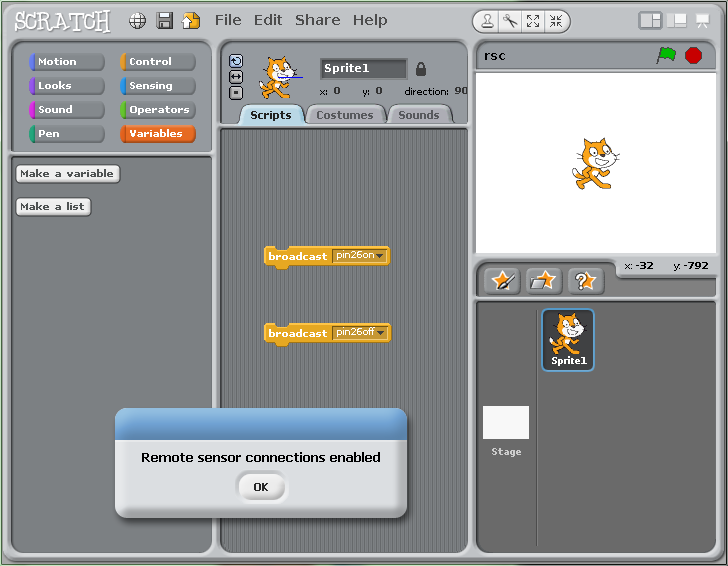Select the Sound block category
Image resolution: width=728 pixels, height=566 pixels.
[66, 110]
